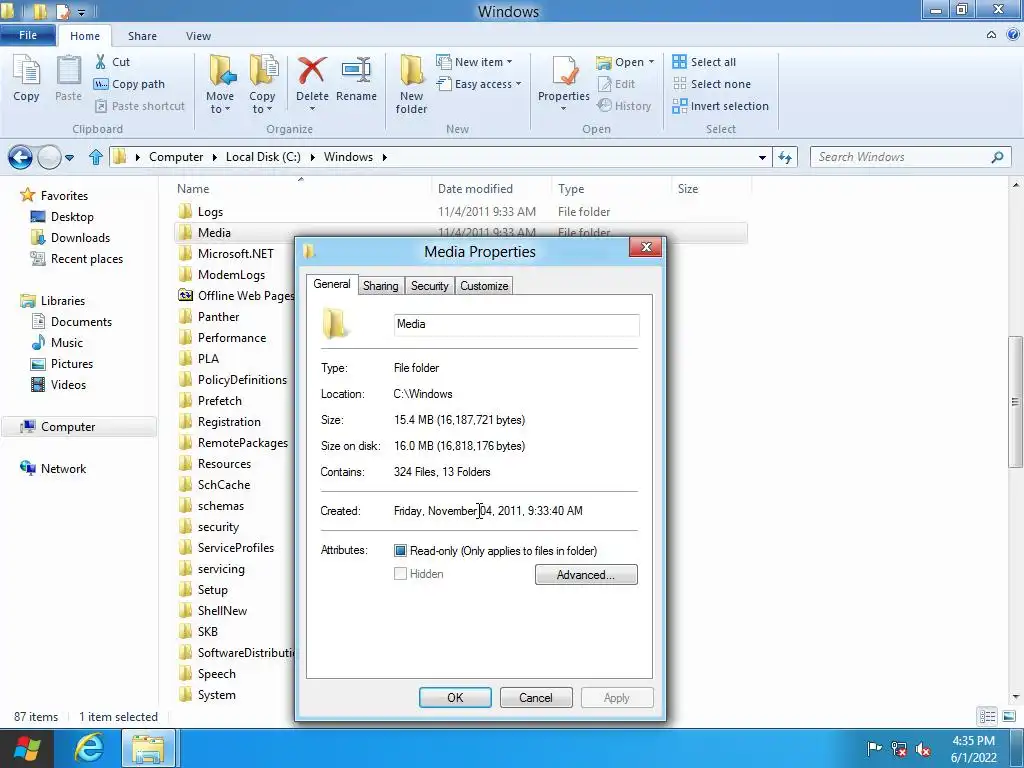
Task: Click the Start button on taskbar
Action: click(x=27, y=748)
